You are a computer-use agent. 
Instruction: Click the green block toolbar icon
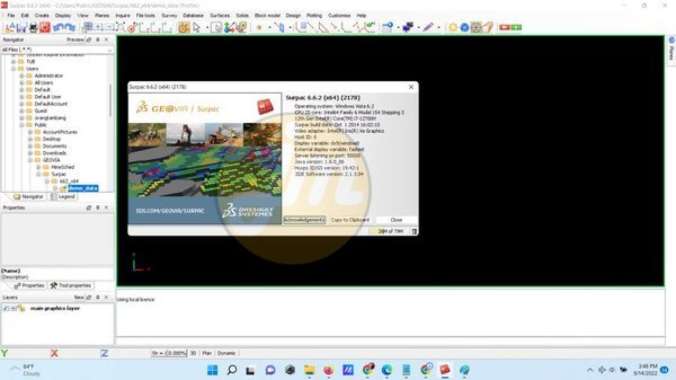pos(516,28)
